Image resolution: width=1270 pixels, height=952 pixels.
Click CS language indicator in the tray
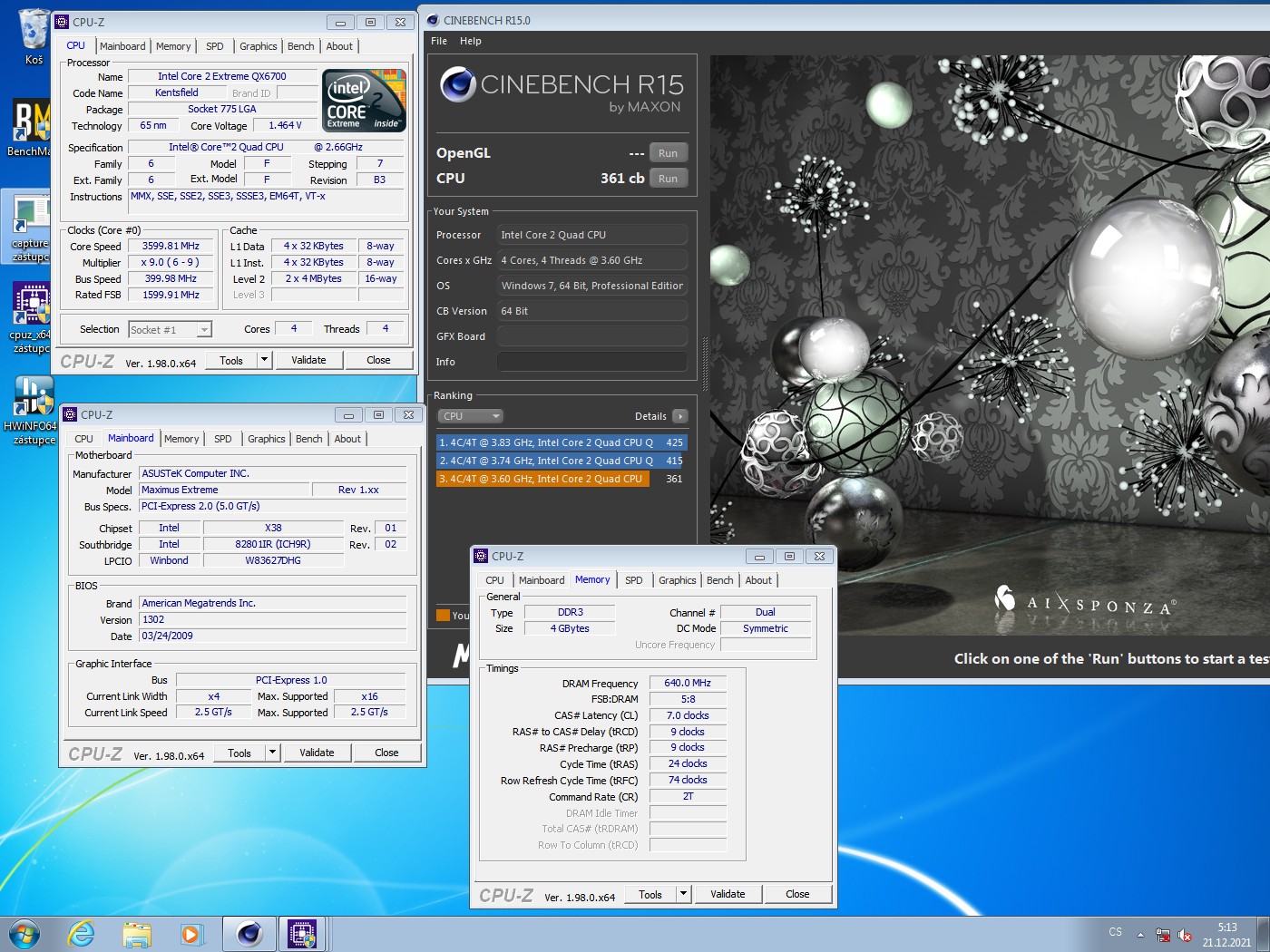1115,932
